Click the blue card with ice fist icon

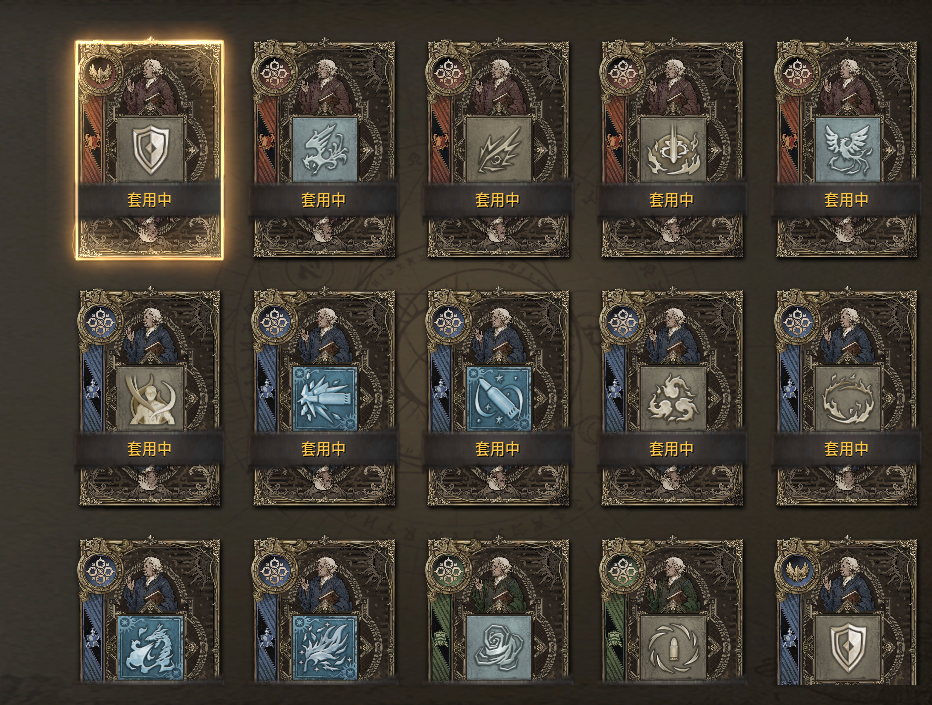point(324,398)
